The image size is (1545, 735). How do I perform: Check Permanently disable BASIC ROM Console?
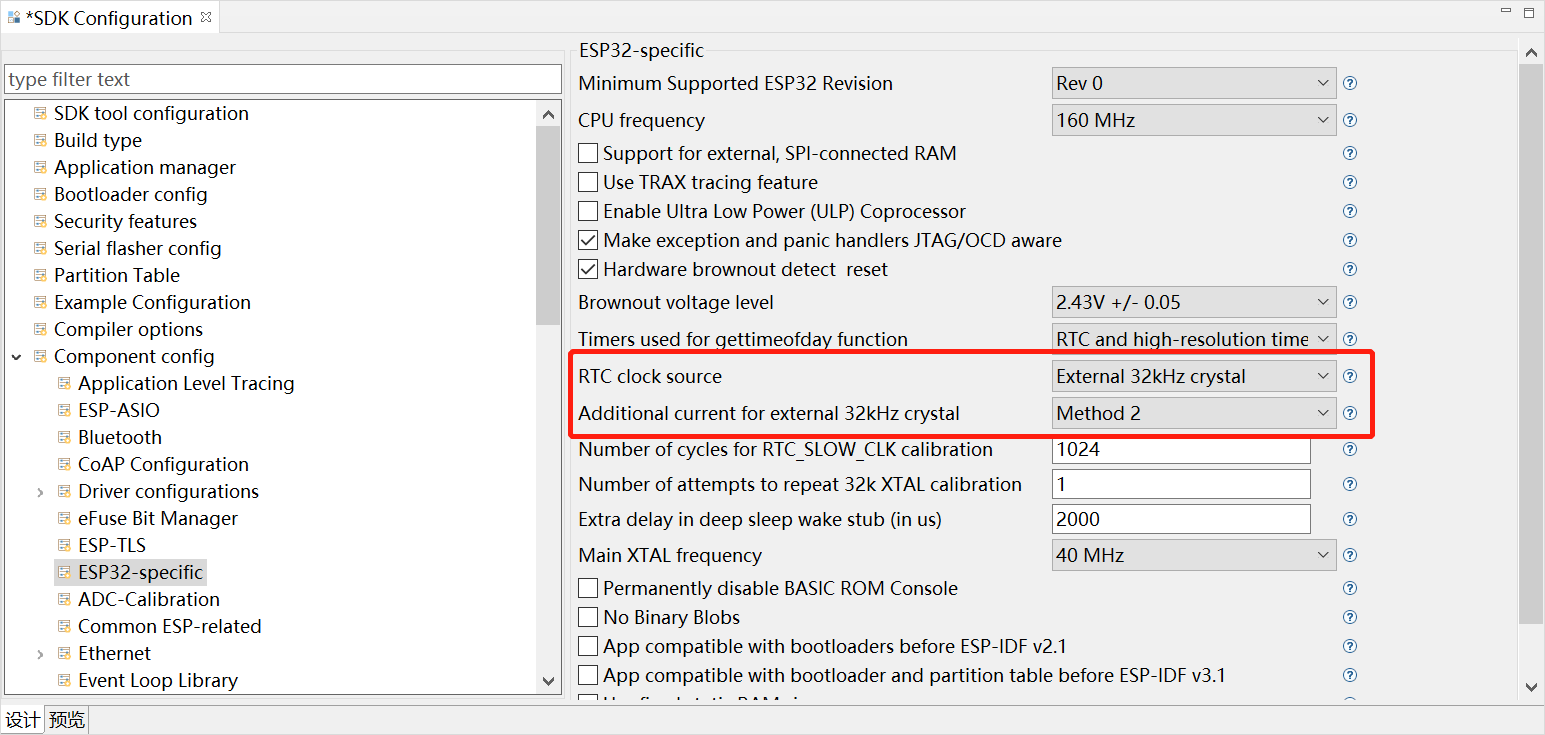click(588, 588)
